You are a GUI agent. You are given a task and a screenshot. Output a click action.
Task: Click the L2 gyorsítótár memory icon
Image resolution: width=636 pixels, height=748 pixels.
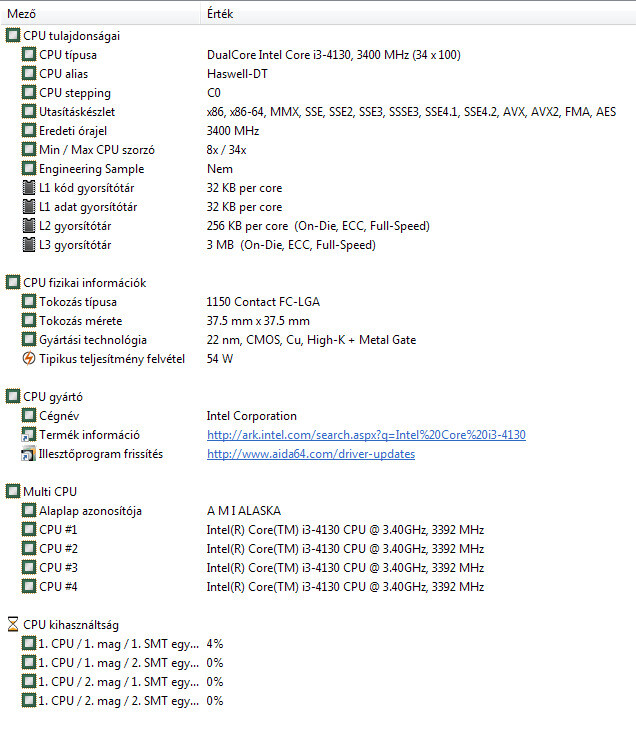point(29,226)
